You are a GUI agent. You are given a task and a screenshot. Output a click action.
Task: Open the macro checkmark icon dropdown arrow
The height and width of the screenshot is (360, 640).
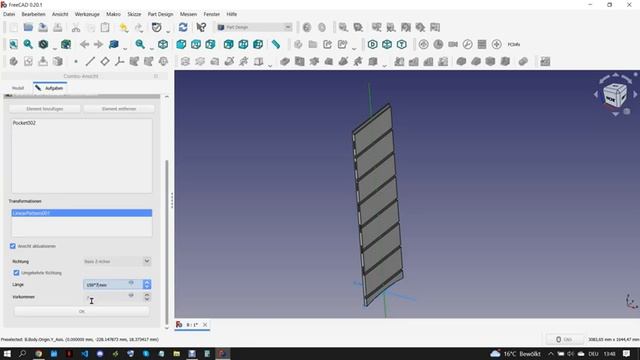(168, 31)
